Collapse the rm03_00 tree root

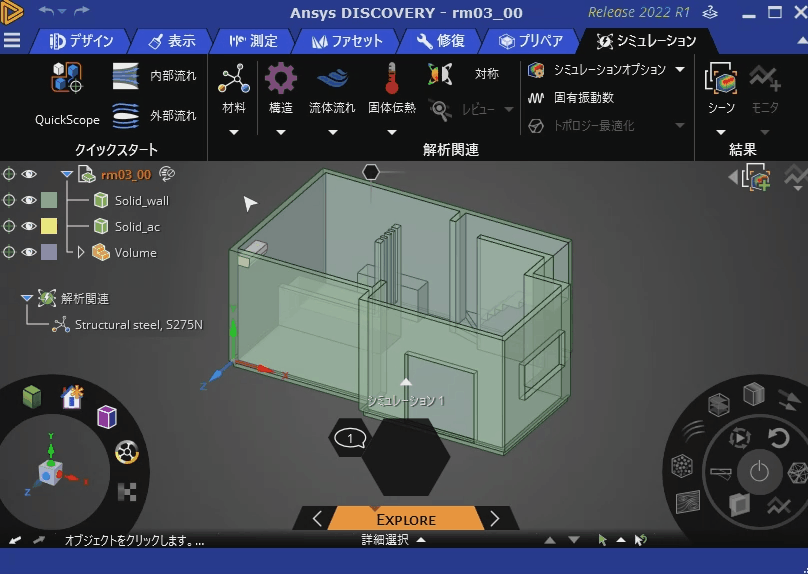(x=66, y=174)
